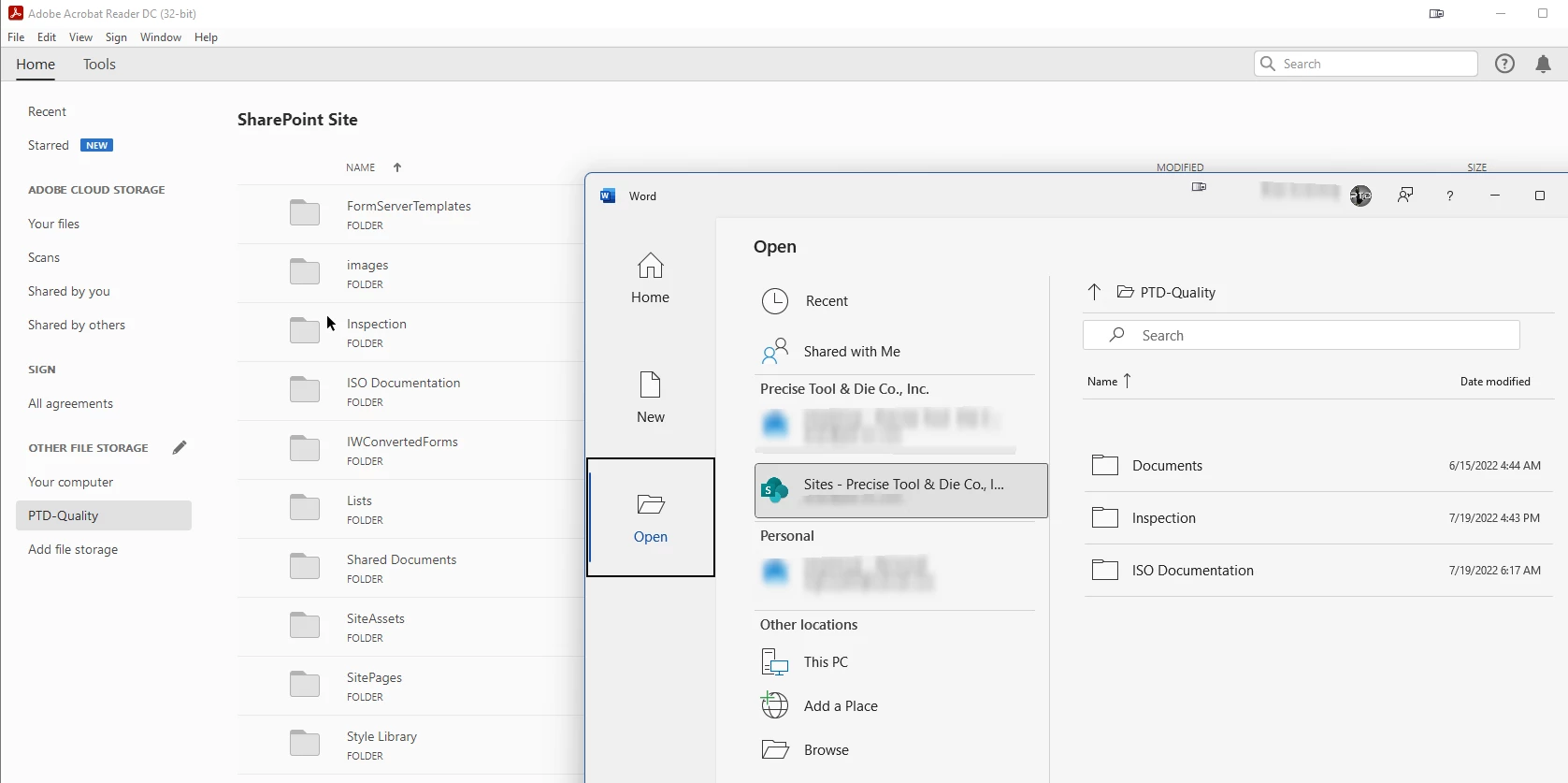This screenshot has width=1568, height=783.
Task: Open ISO Documentation row in Word
Action: click(1318, 571)
